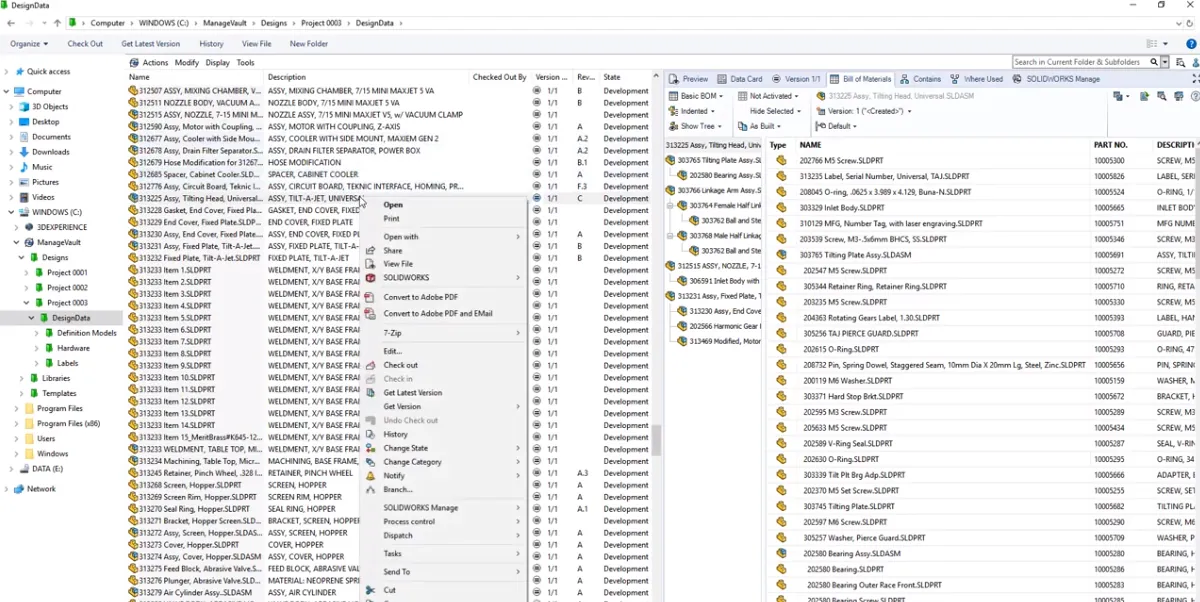Click the Get Latest Version context icon
Viewport: 1200px width, 602px height.
[x=371, y=393]
